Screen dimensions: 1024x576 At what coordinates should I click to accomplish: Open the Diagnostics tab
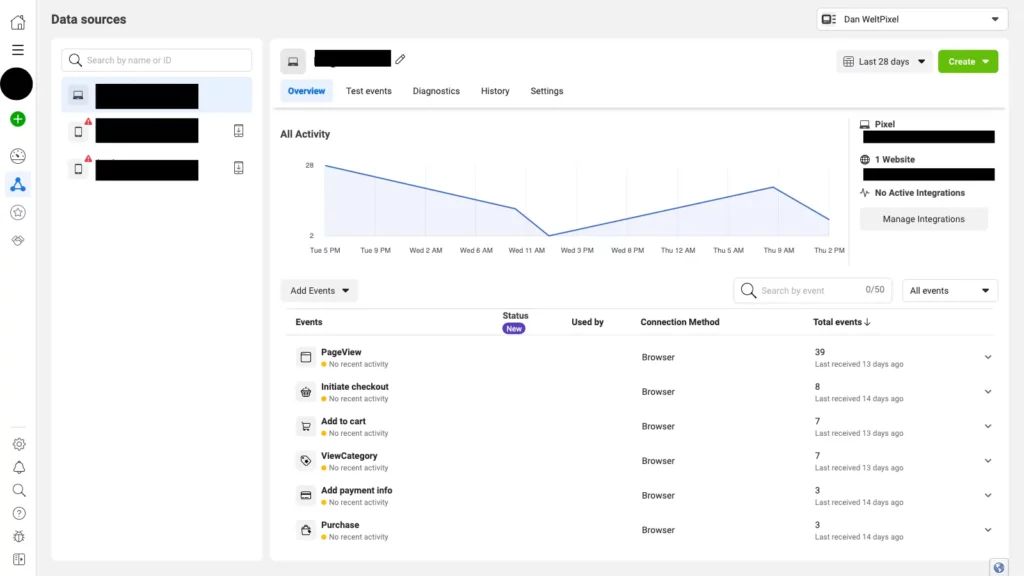pyautogui.click(x=436, y=91)
